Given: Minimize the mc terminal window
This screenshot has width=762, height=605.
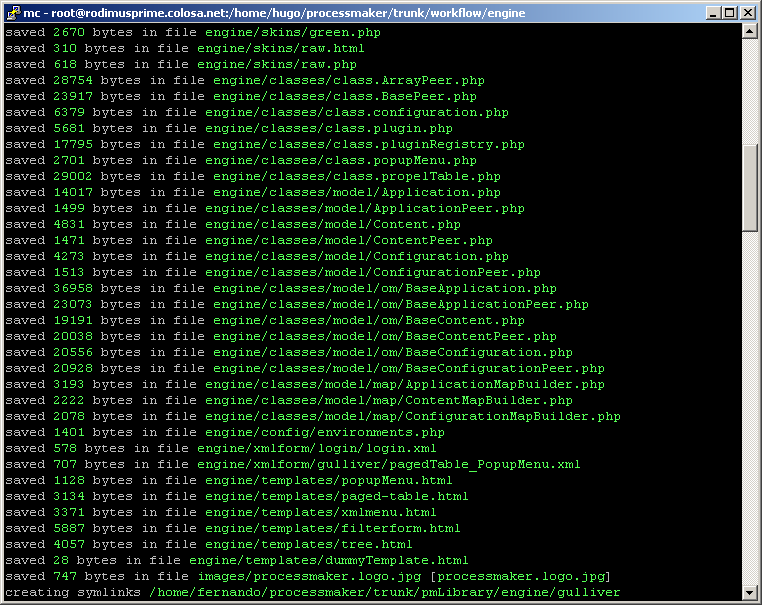Looking at the screenshot, I should tap(713, 12).
